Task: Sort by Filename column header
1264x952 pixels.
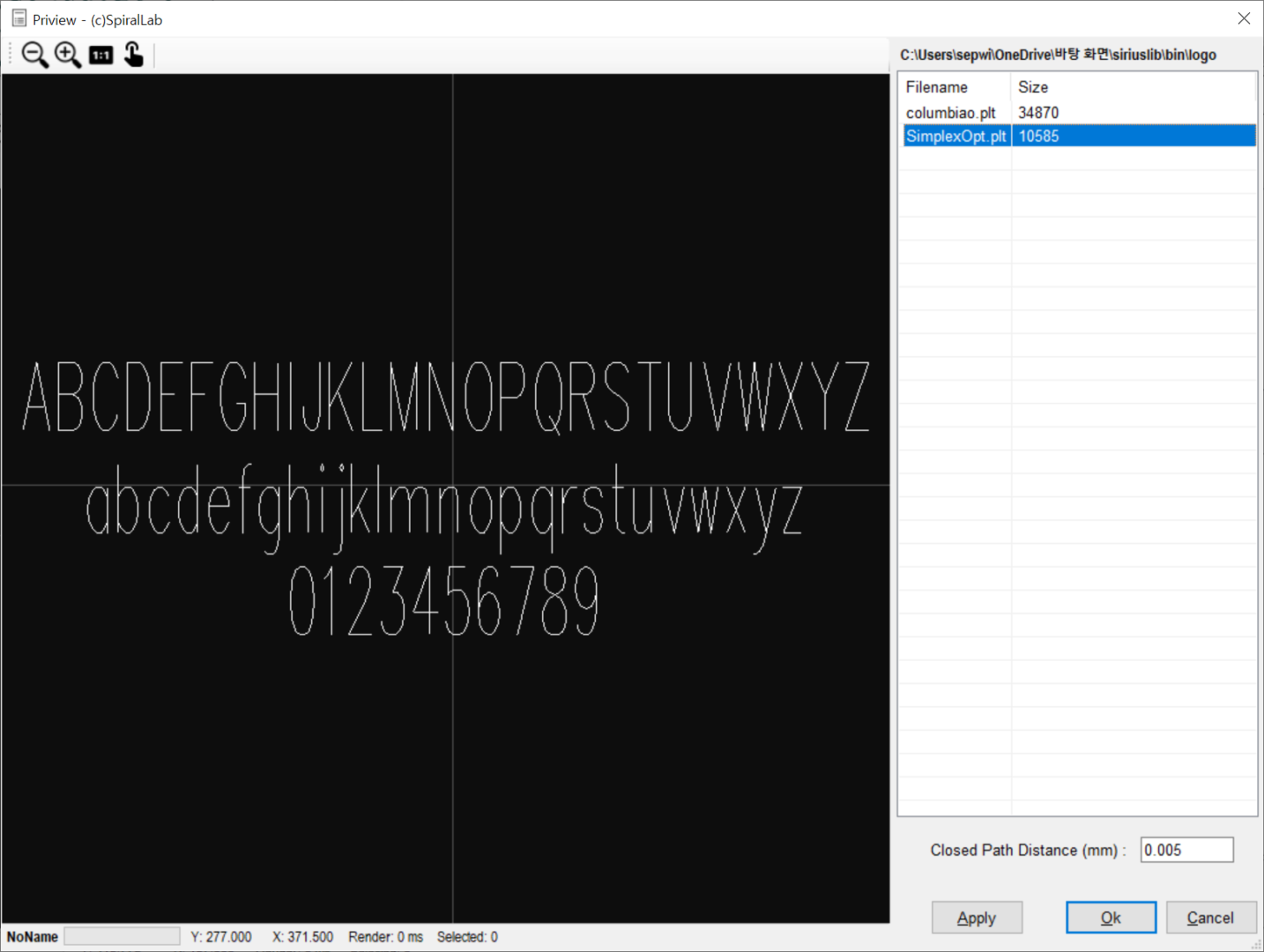Action: click(955, 87)
